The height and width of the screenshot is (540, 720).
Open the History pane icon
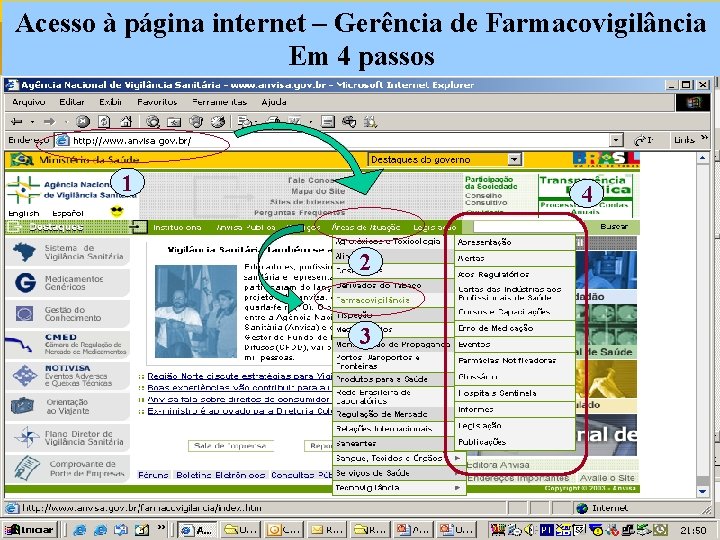pyautogui.click(x=218, y=122)
